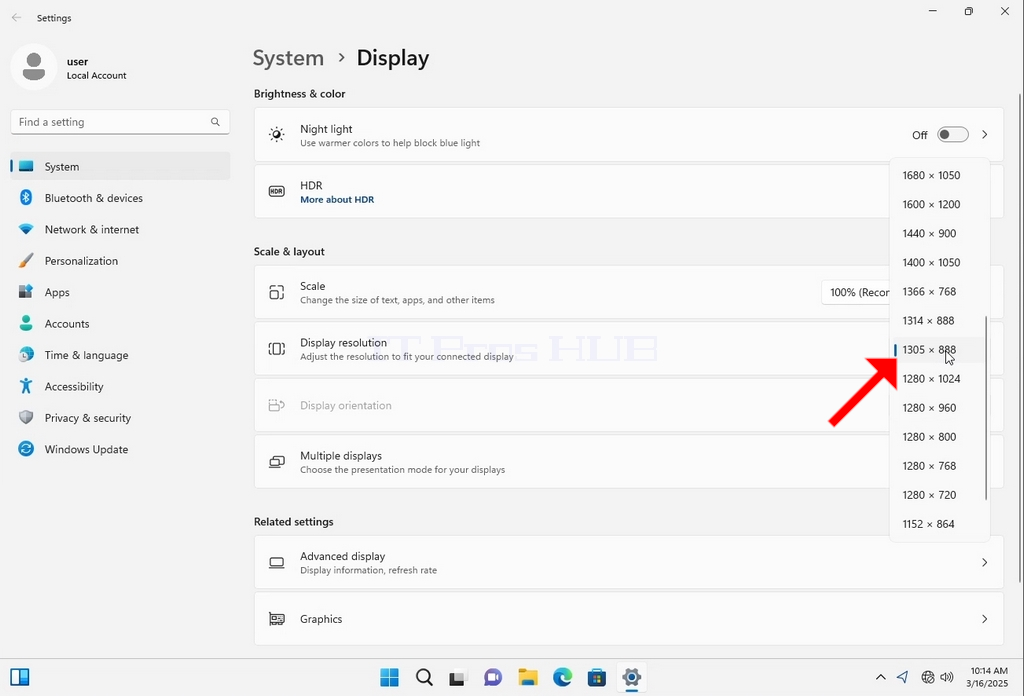Open Personalization settings
This screenshot has height=696, width=1024.
tap(120, 261)
